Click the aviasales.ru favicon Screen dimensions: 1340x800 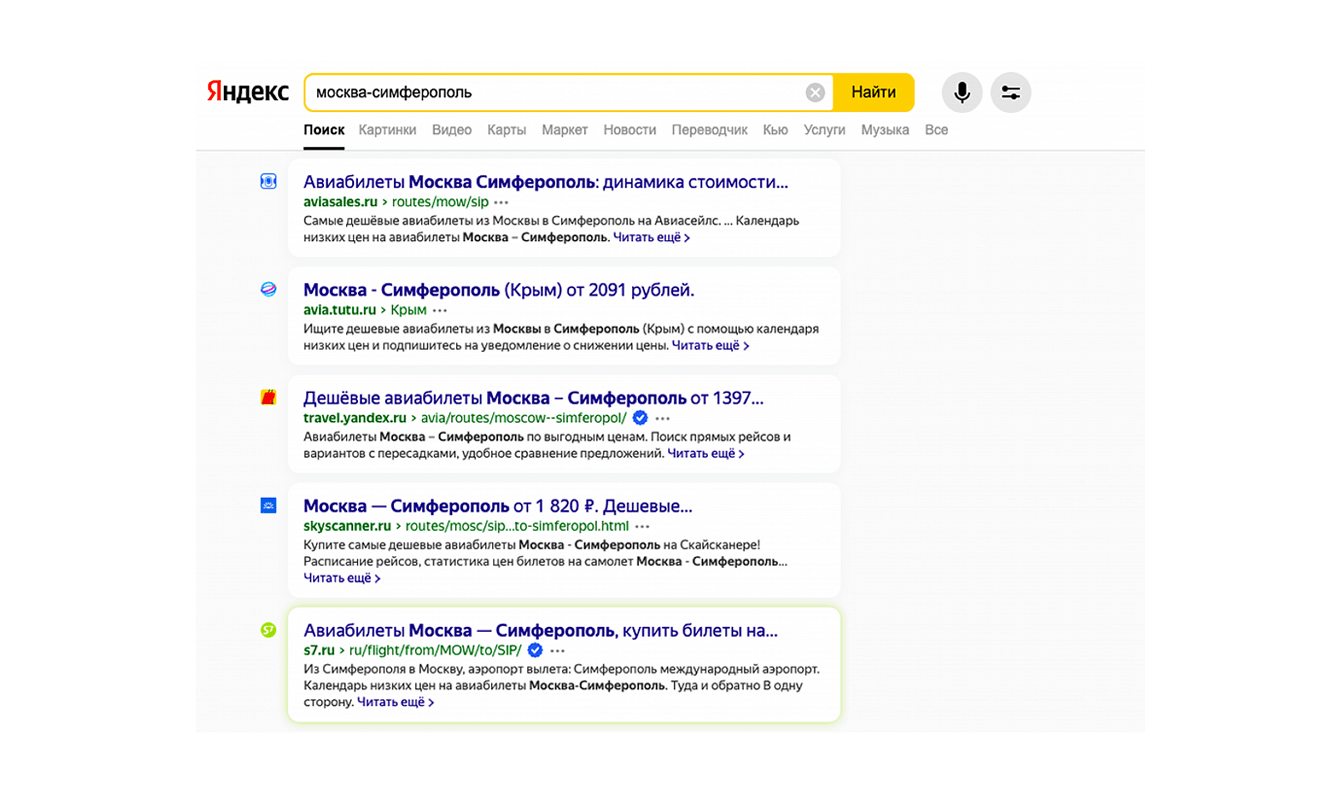[268, 181]
